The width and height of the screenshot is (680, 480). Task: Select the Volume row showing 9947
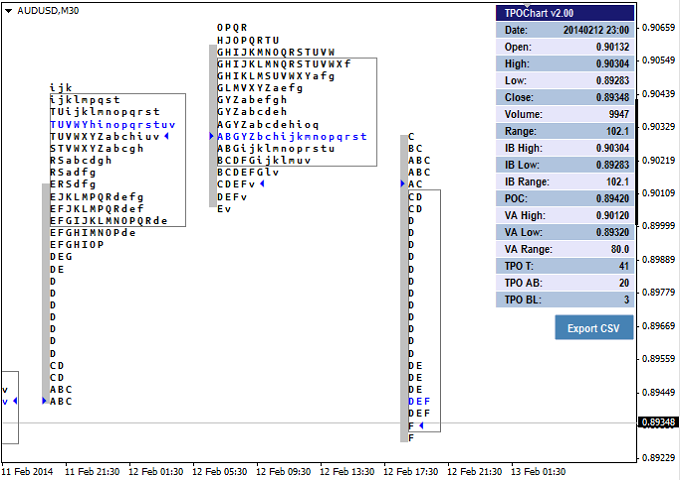click(x=565, y=114)
